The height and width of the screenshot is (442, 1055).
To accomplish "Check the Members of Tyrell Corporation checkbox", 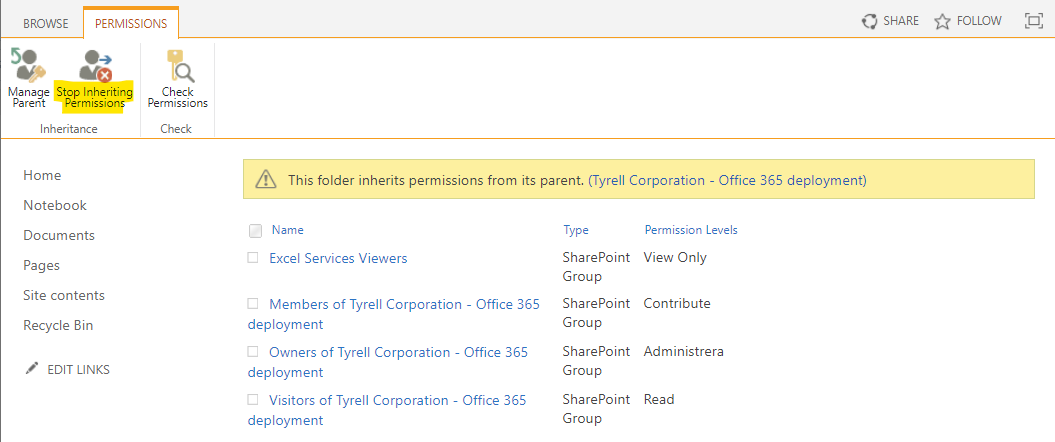I will 253,303.
